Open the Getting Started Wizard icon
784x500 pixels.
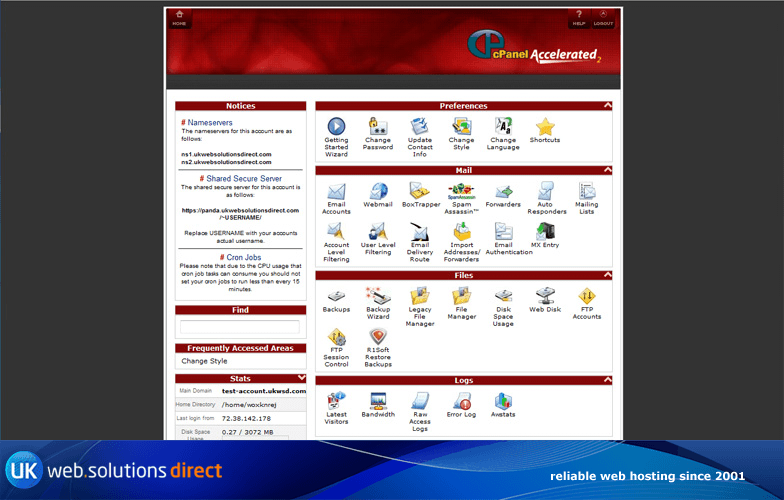click(336, 127)
